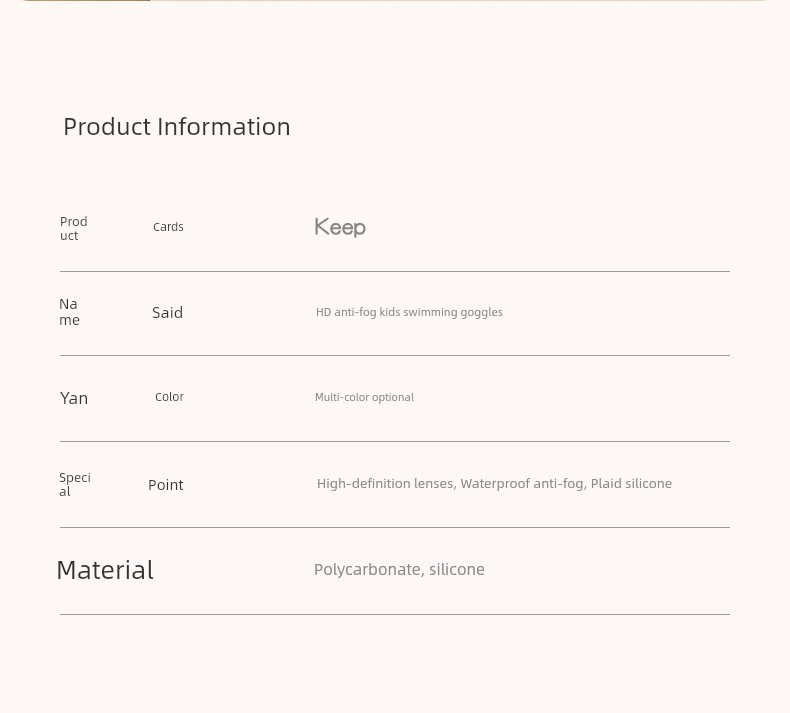Click the Point label
The image size is (790, 713).
click(x=166, y=485)
